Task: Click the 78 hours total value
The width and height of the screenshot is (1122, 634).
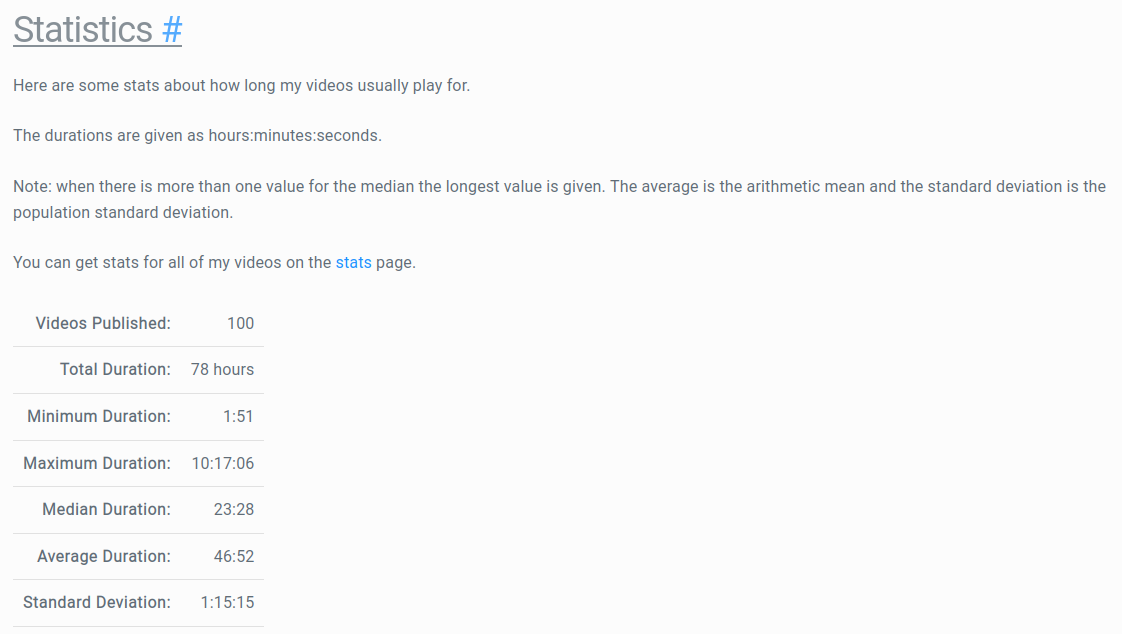Action: pos(223,370)
